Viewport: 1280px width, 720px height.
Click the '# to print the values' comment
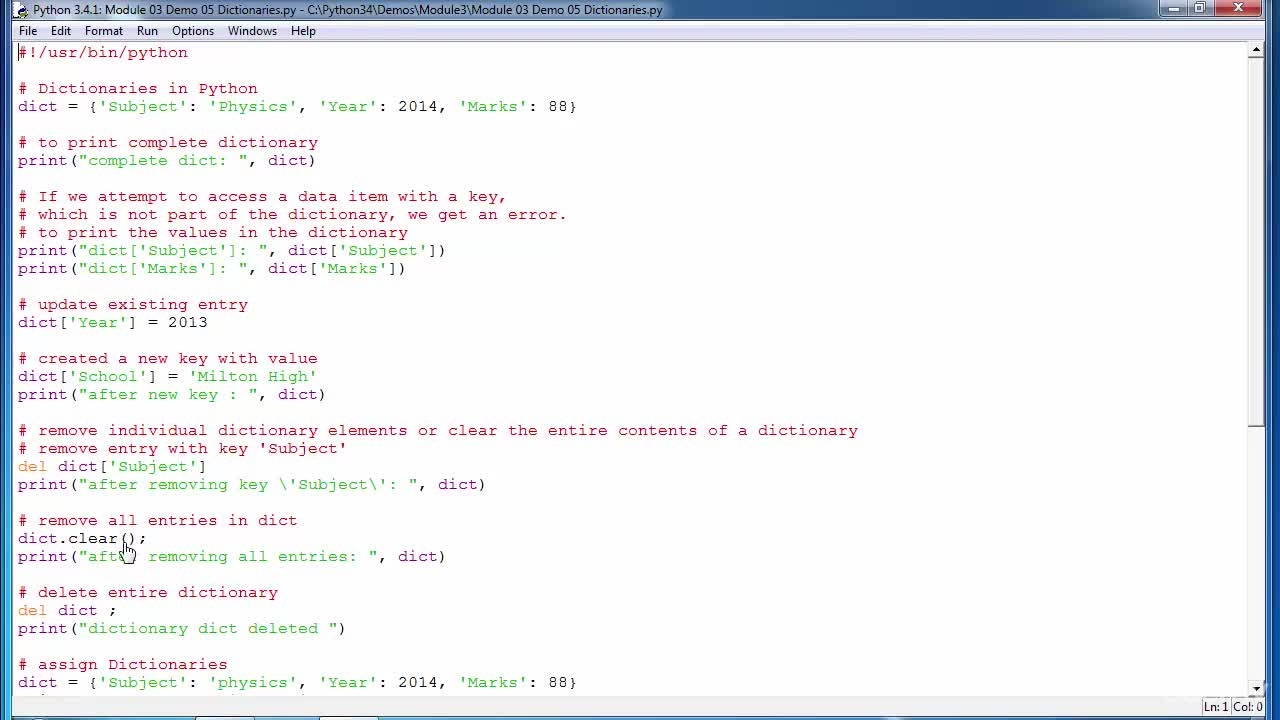pos(213,233)
